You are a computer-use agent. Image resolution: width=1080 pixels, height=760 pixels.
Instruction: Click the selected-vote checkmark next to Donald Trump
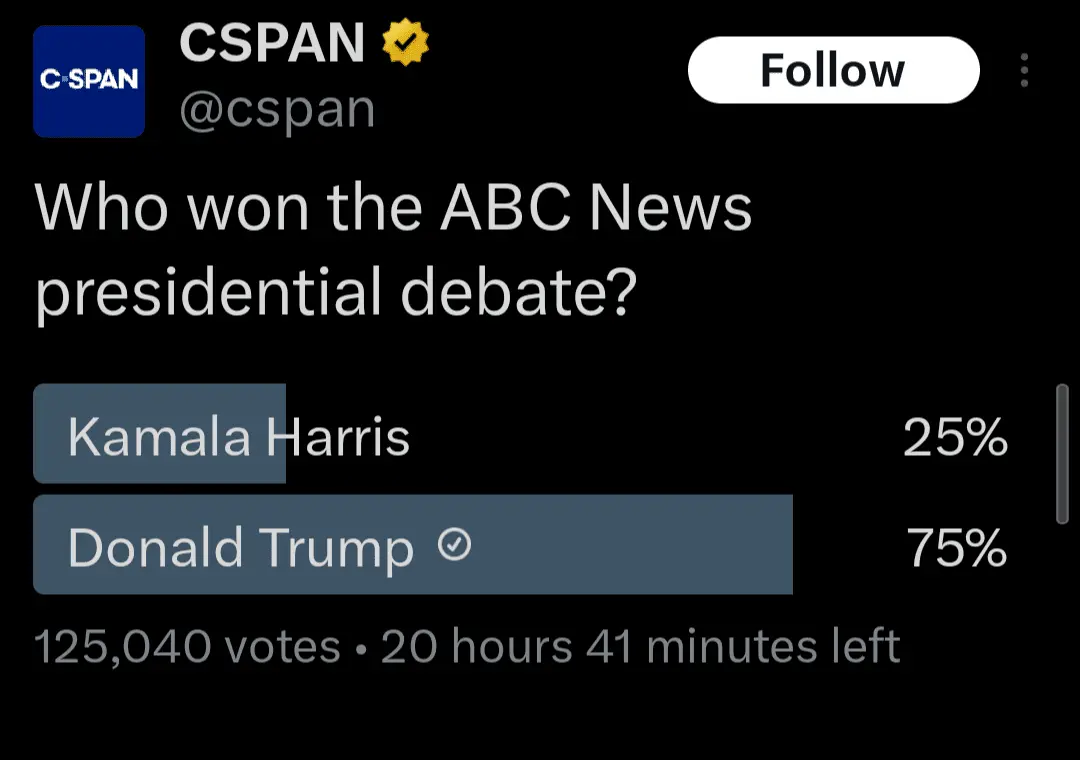click(x=455, y=545)
